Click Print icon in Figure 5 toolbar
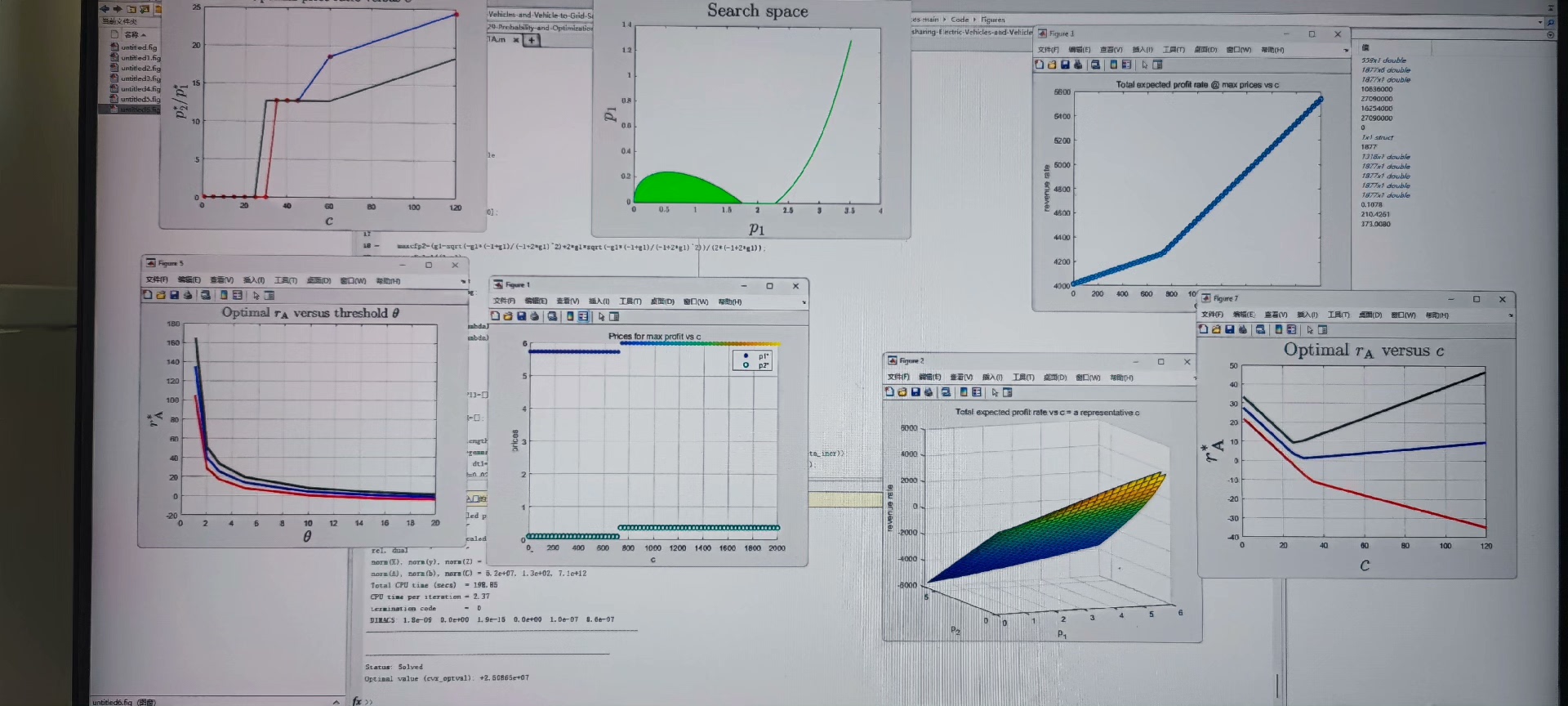 point(188,295)
